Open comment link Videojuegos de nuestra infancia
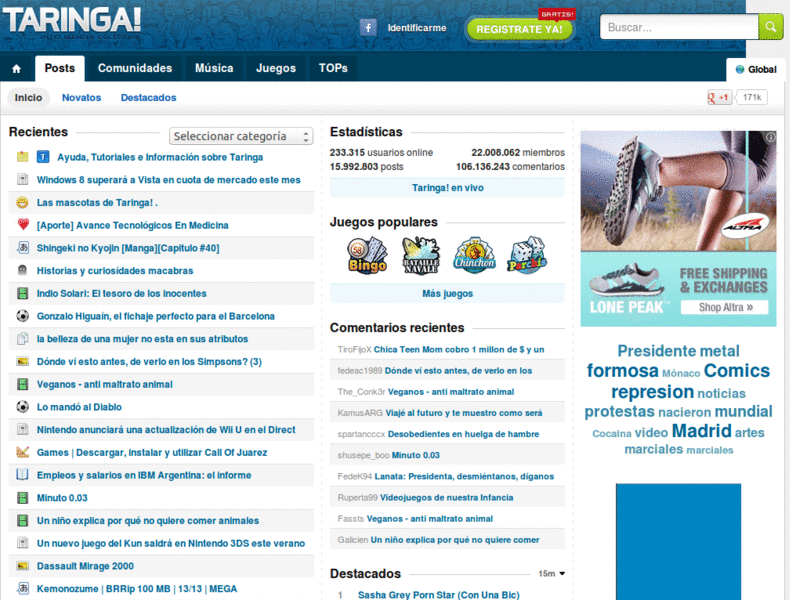This screenshot has width=800, height=600. click(446, 497)
